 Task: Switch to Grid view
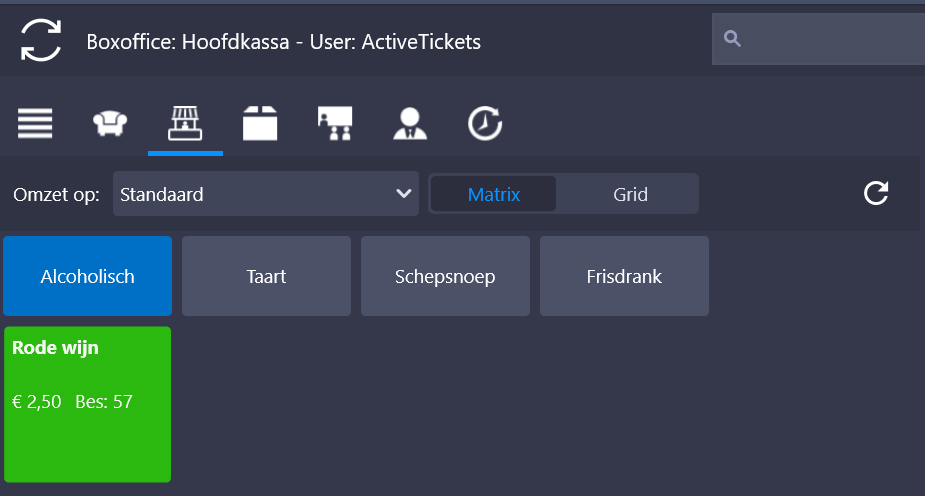pyautogui.click(x=630, y=194)
